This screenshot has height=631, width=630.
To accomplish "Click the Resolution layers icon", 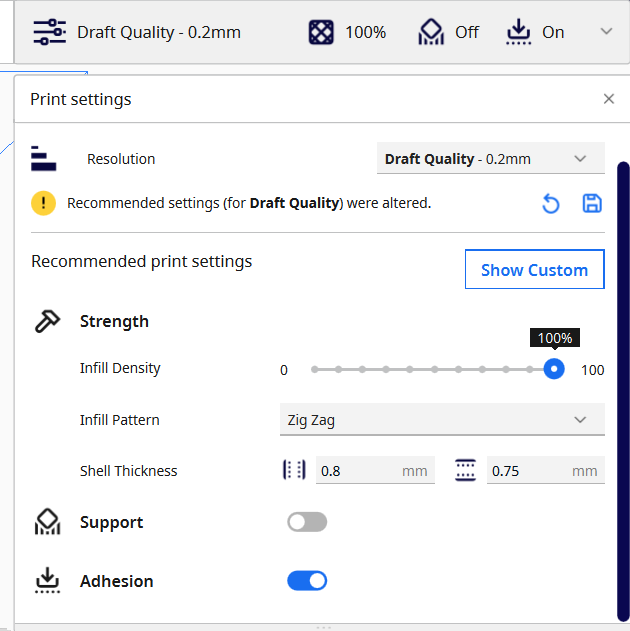I will tap(43, 158).
